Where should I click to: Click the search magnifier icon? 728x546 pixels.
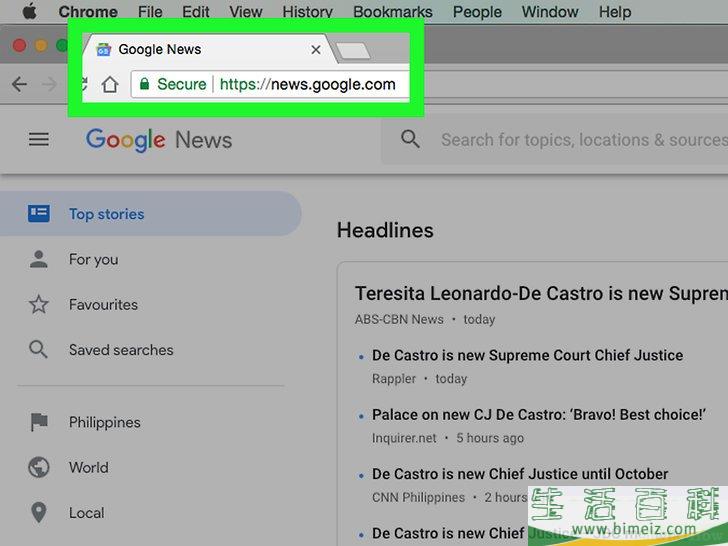(x=410, y=139)
